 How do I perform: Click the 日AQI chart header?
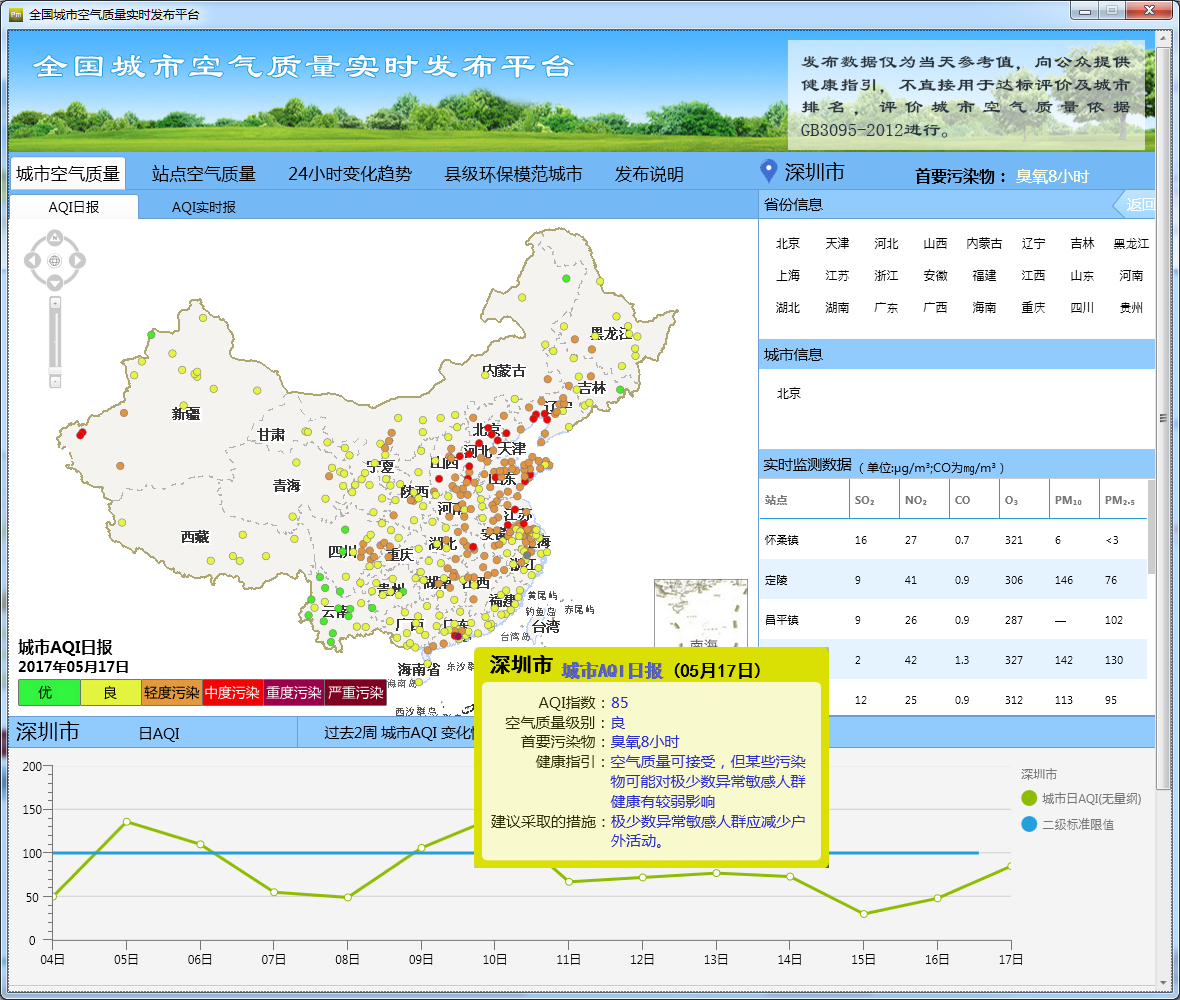tap(159, 733)
